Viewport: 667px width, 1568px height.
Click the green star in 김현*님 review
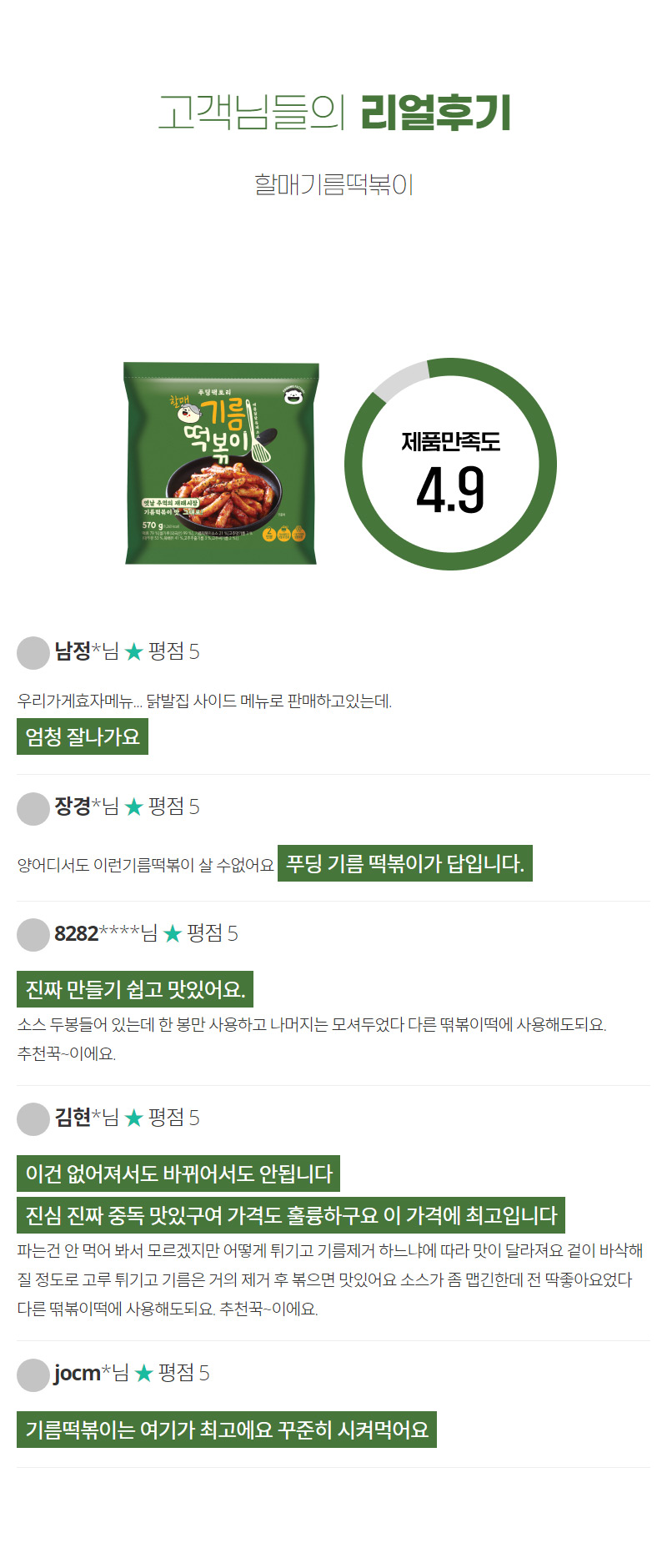[x=133, y=1118]
